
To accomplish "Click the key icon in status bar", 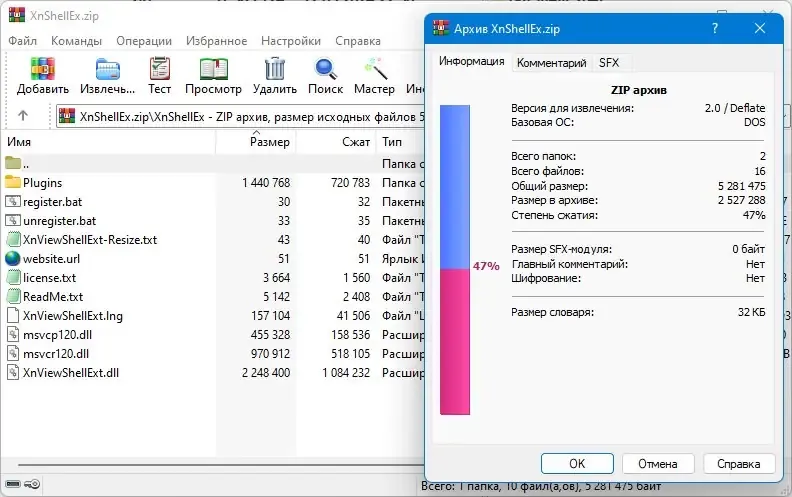I will coord(32,484).
